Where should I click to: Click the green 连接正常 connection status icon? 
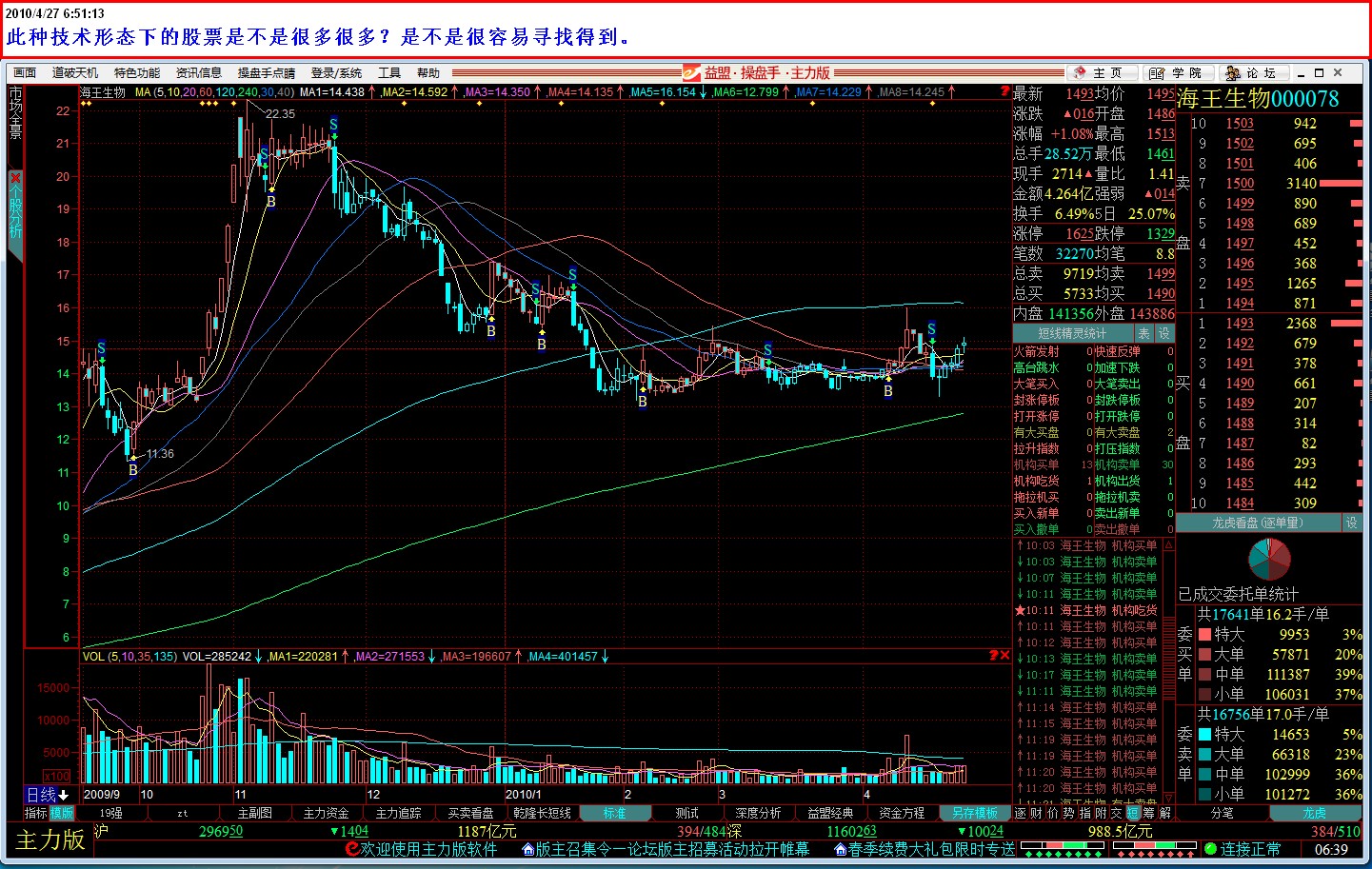[x=1210, y=849]
